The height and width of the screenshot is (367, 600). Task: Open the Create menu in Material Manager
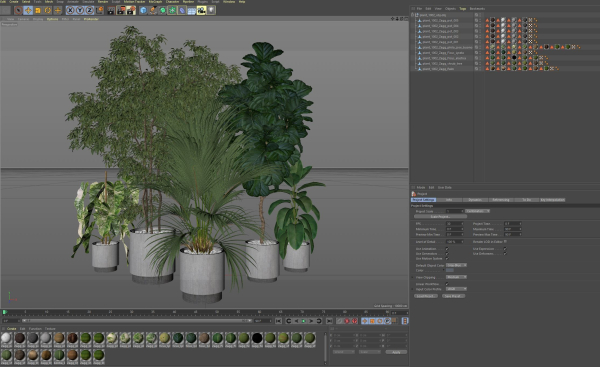(x=12, y=329)
